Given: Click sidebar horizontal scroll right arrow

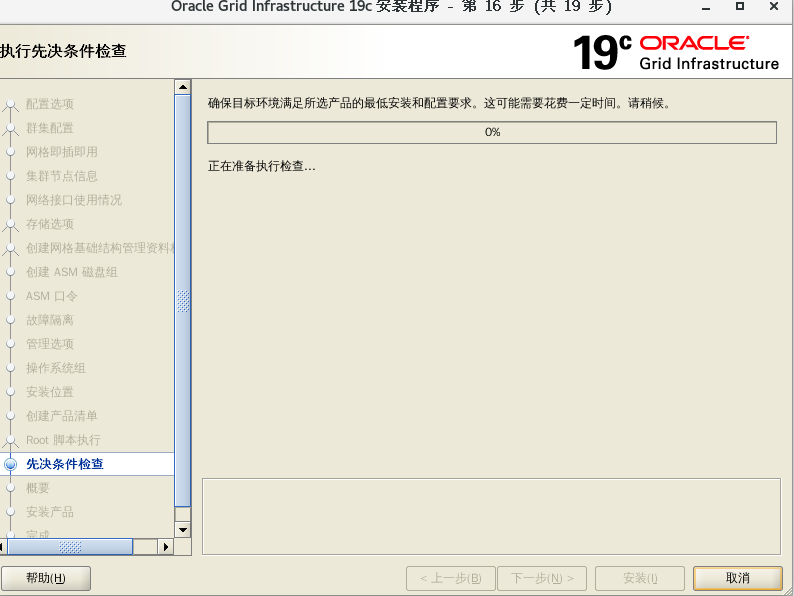Looking at the screenshot, I should [x=166, y=547].
